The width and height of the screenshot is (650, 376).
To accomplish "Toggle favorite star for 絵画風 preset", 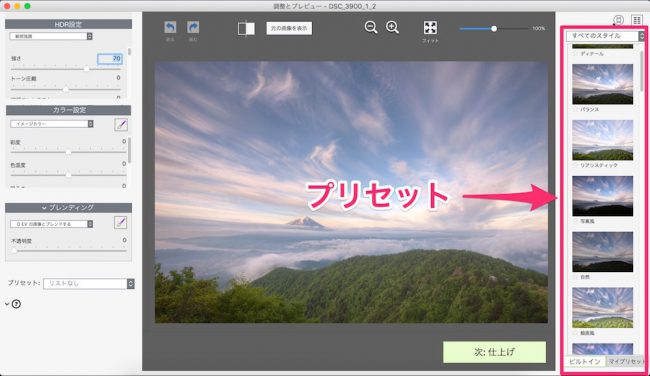I will tap(575, 333).
